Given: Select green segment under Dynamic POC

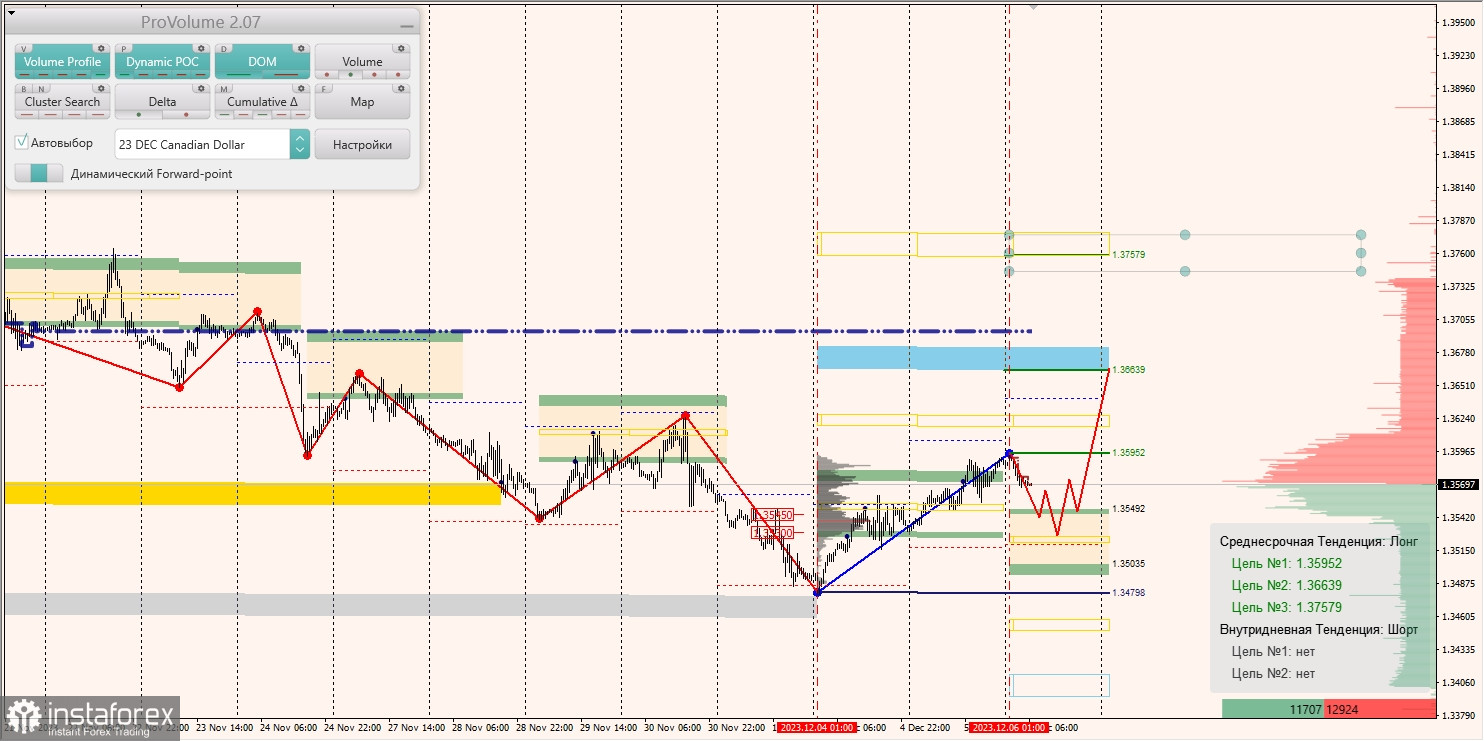Looking at the screenshot, I should pos(124,75).
